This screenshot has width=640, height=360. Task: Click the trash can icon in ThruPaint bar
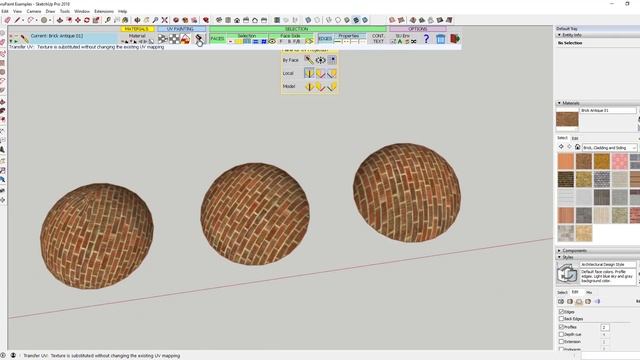[440, 39]
